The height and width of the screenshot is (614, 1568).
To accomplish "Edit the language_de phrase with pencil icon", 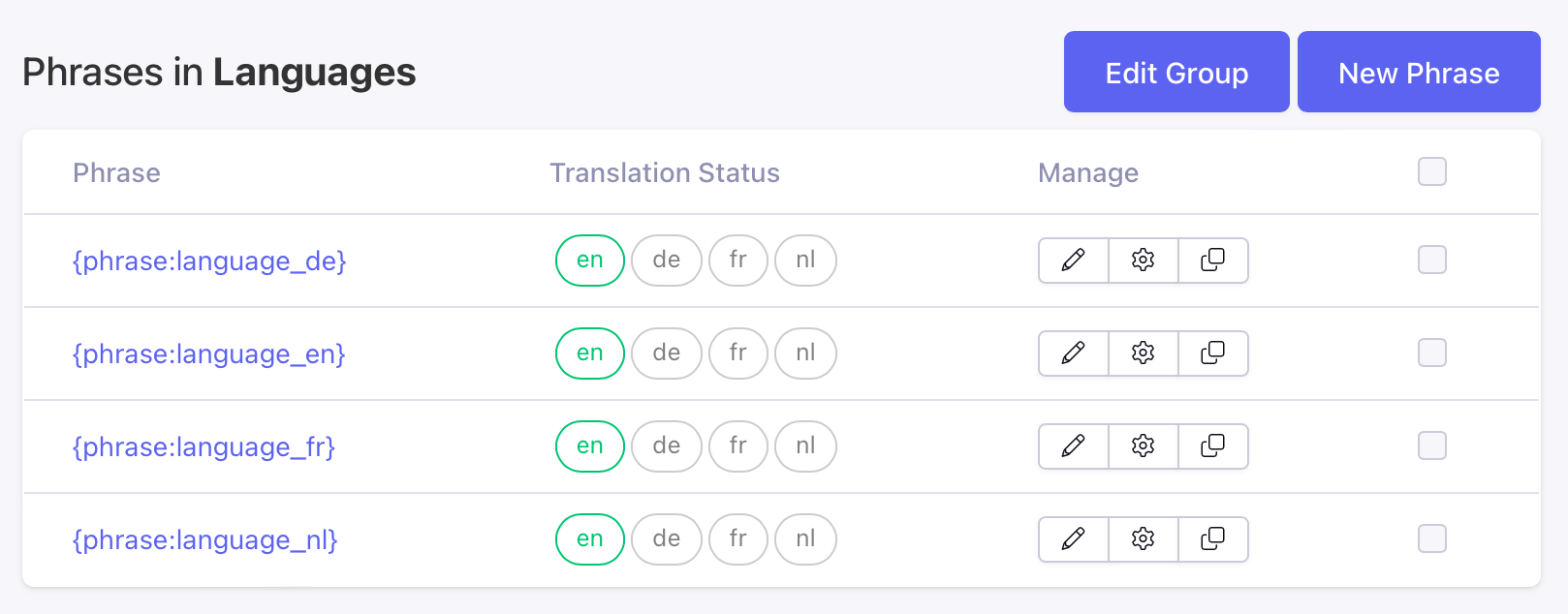I will 1074,261.
